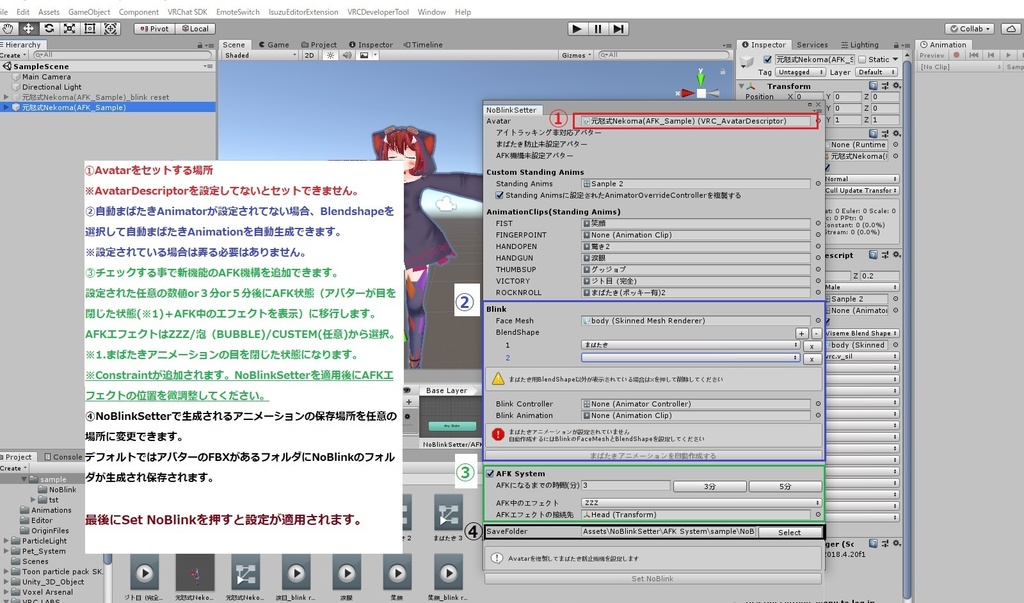Open the VRCDeveloperTool menu
The width and height of the screenshot is (1024, 603).
[378, 12]
